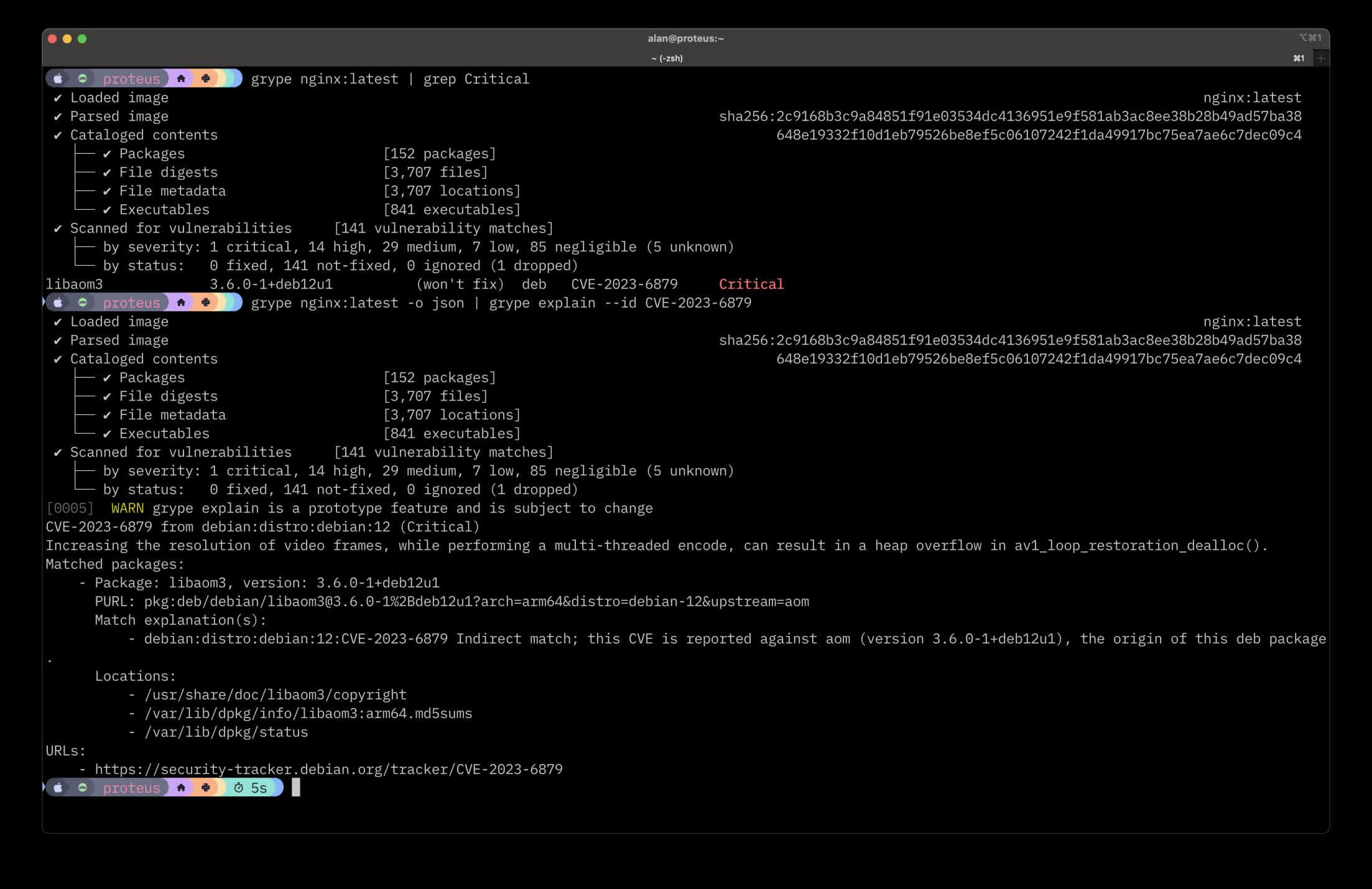Click the red 'Critical' severity label
Image resolution: width=1372 pixels, height=889 pixels.
tap(751, 284)
